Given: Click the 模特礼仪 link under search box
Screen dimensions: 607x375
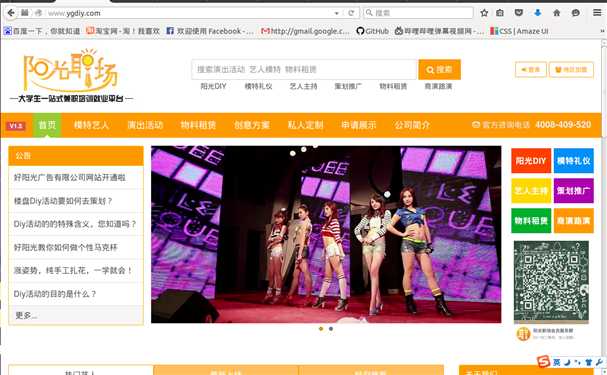Looking at the screenshot, I should pos(258,86).
